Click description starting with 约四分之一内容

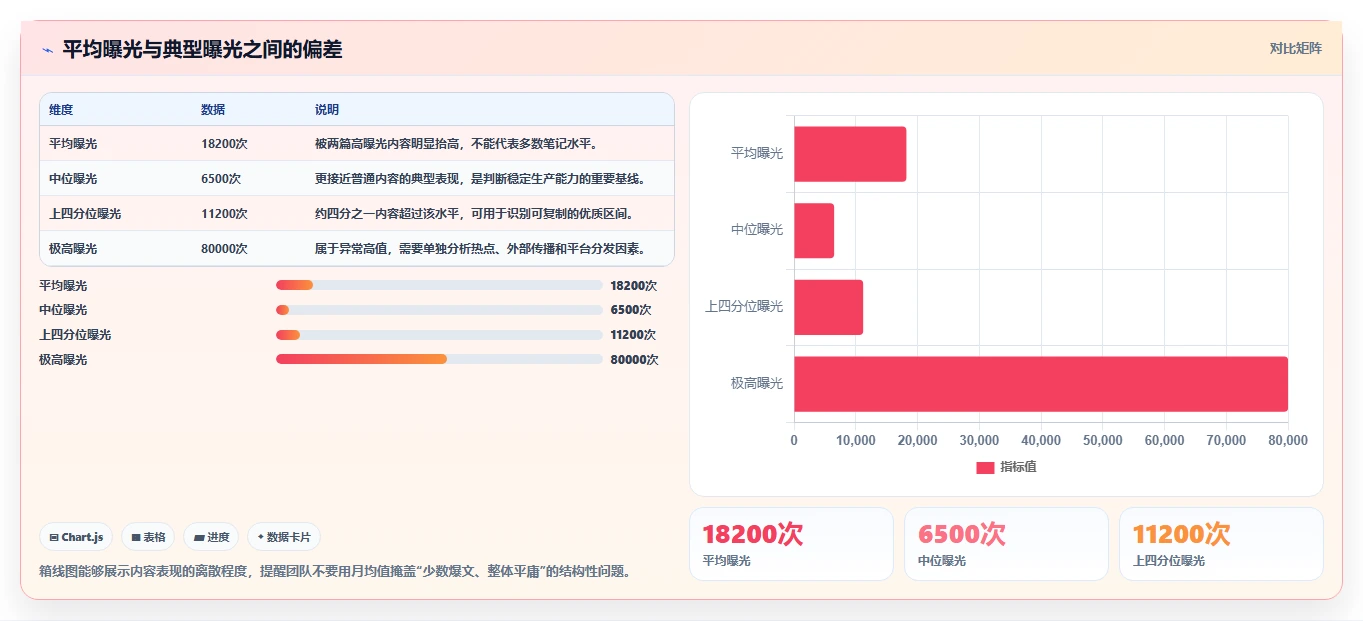[474, 214]
